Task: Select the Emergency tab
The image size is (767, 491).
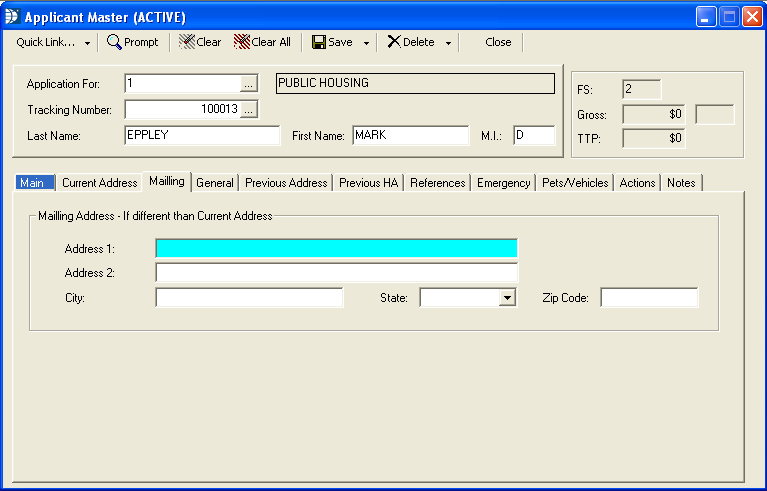Action: (503, 183)
